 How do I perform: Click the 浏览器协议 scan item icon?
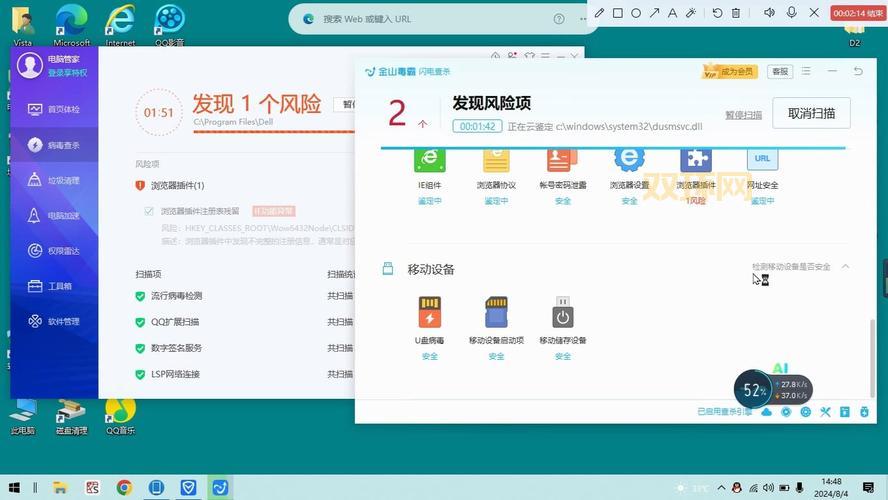click(x=496, y=160)
